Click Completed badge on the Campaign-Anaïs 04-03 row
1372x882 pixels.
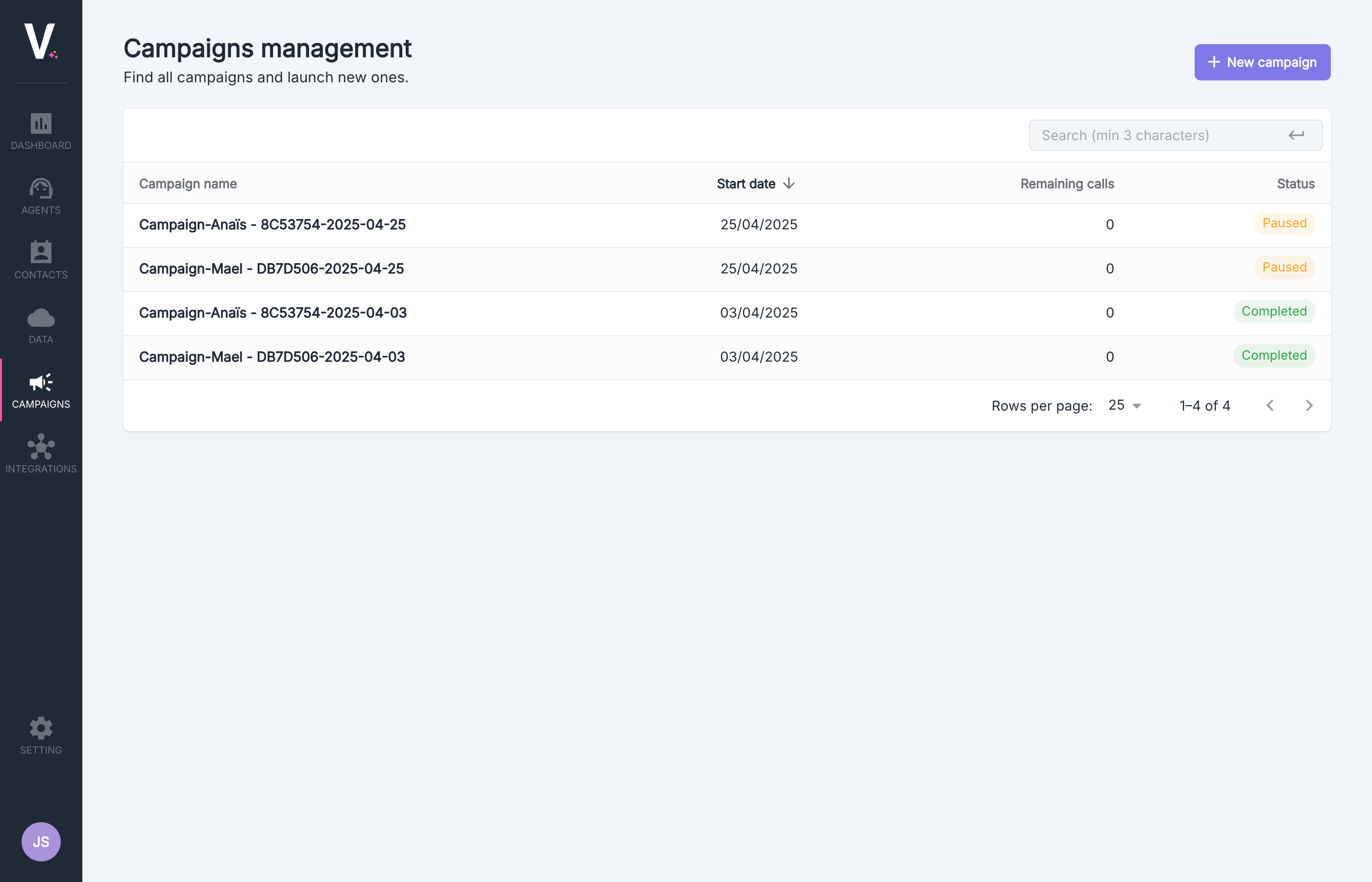coord(1274,312)
